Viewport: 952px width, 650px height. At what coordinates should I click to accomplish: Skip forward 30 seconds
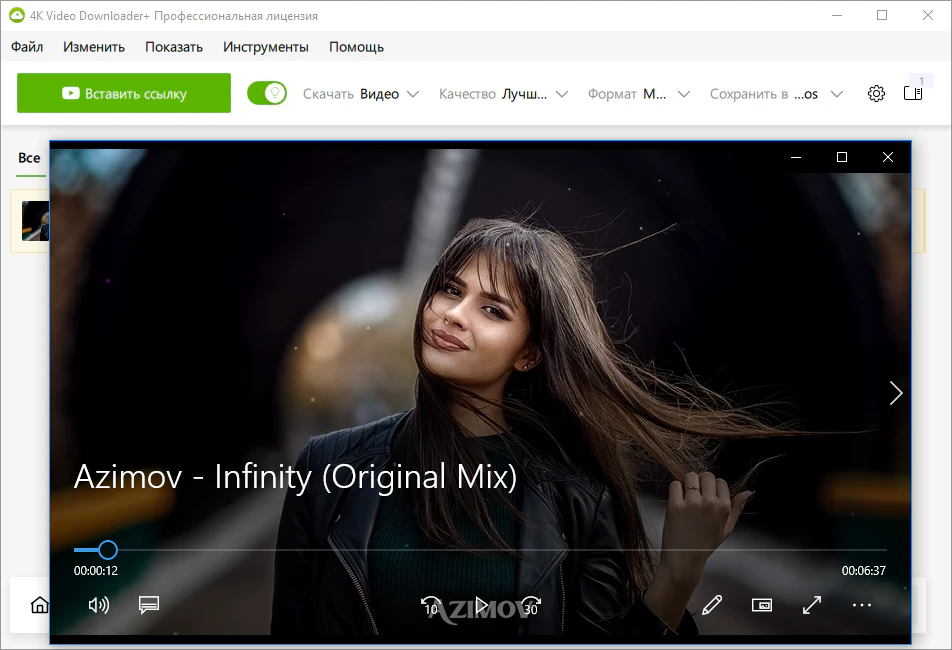pyautogui.click(x=530, y=605)
